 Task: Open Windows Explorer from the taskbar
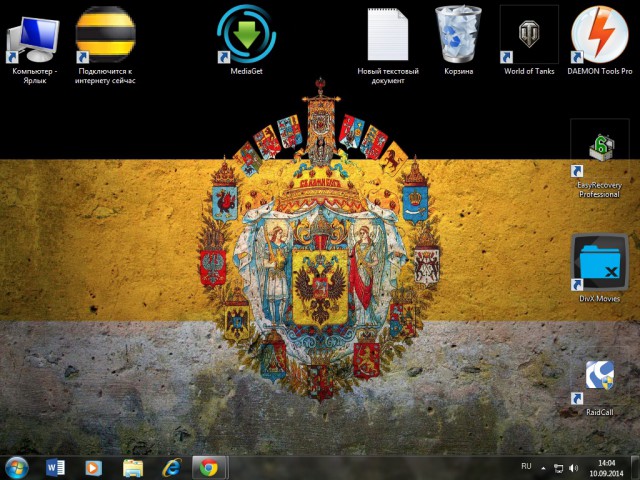click(x=133, y=468)
